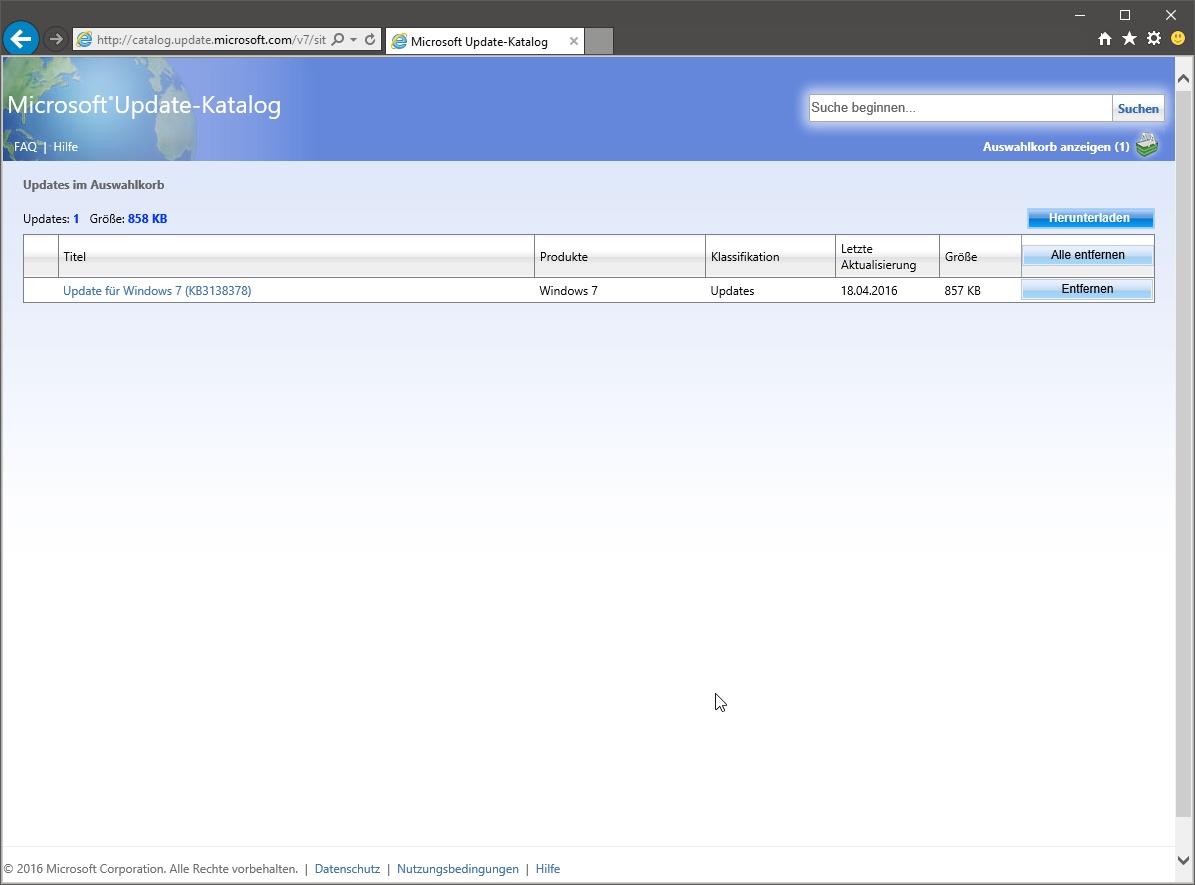Open the browser Home icon

[x=1104, y=39]
